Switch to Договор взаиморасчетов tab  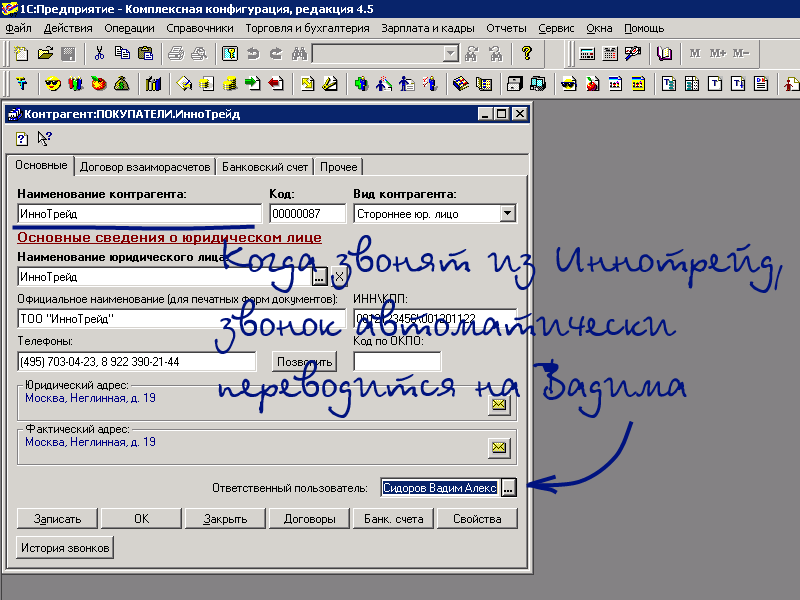coord(145,167)
